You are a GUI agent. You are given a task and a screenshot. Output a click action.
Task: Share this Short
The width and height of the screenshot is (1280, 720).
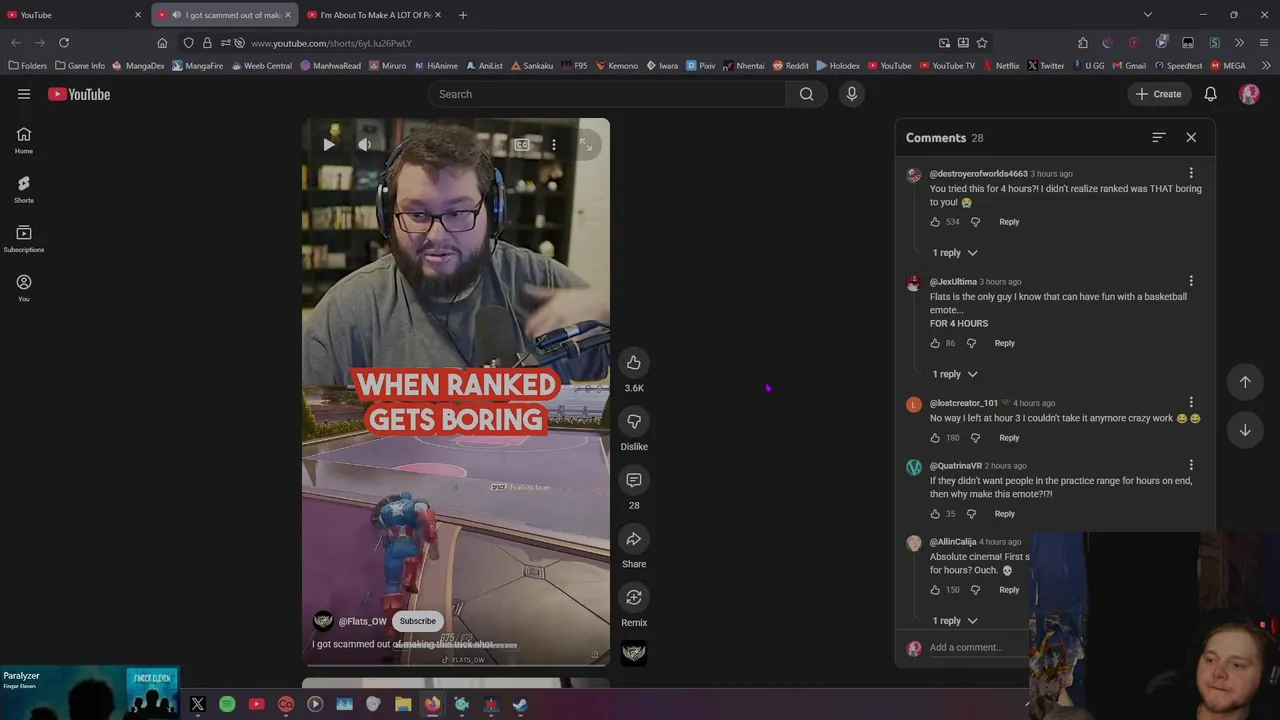[x=634, y=539]
